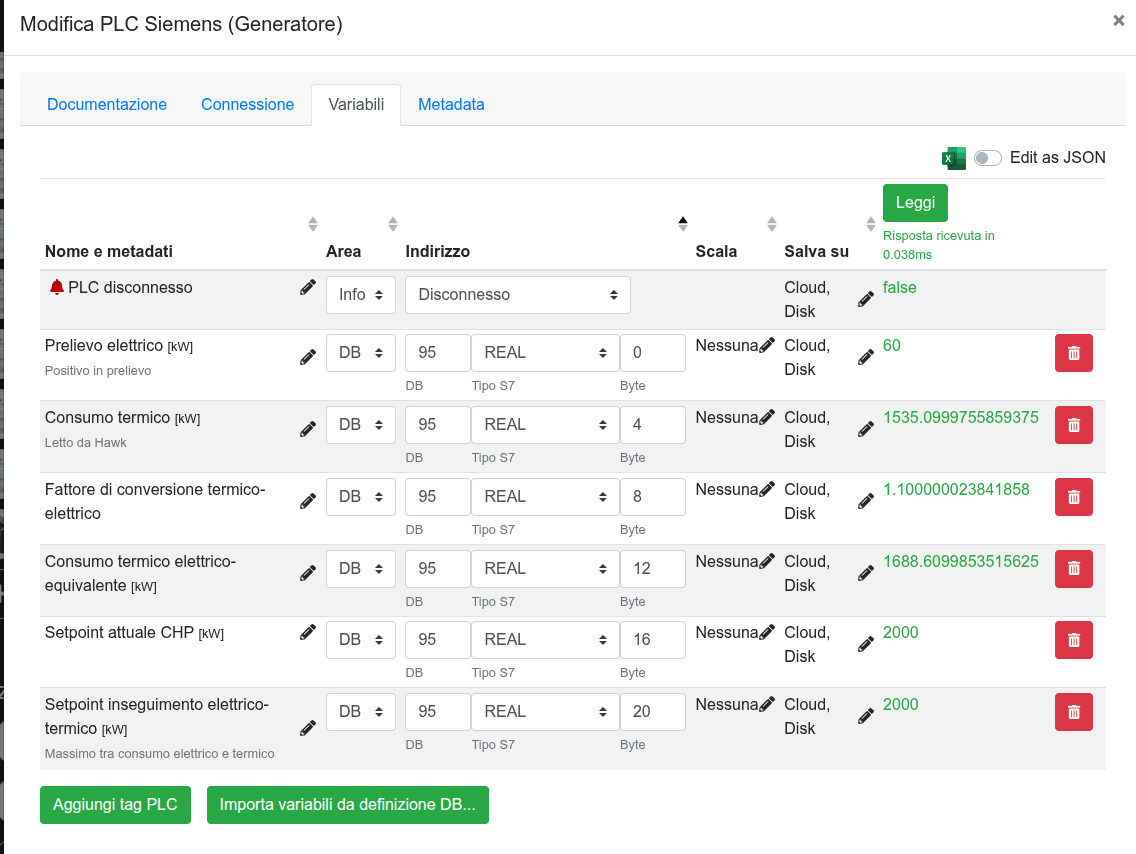1136x854 pixels.
Task: Expand REAL type dropdown for Prelievo elettrico
Action: point(545,353)
